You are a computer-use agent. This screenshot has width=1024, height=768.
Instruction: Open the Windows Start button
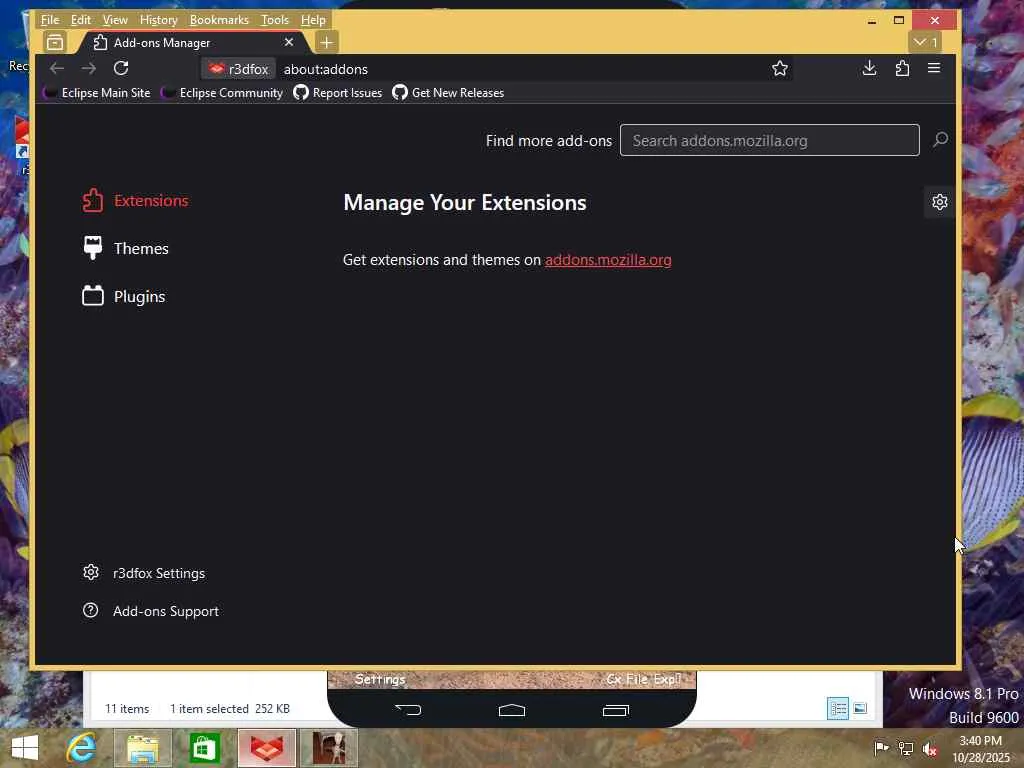pos(25,748)
